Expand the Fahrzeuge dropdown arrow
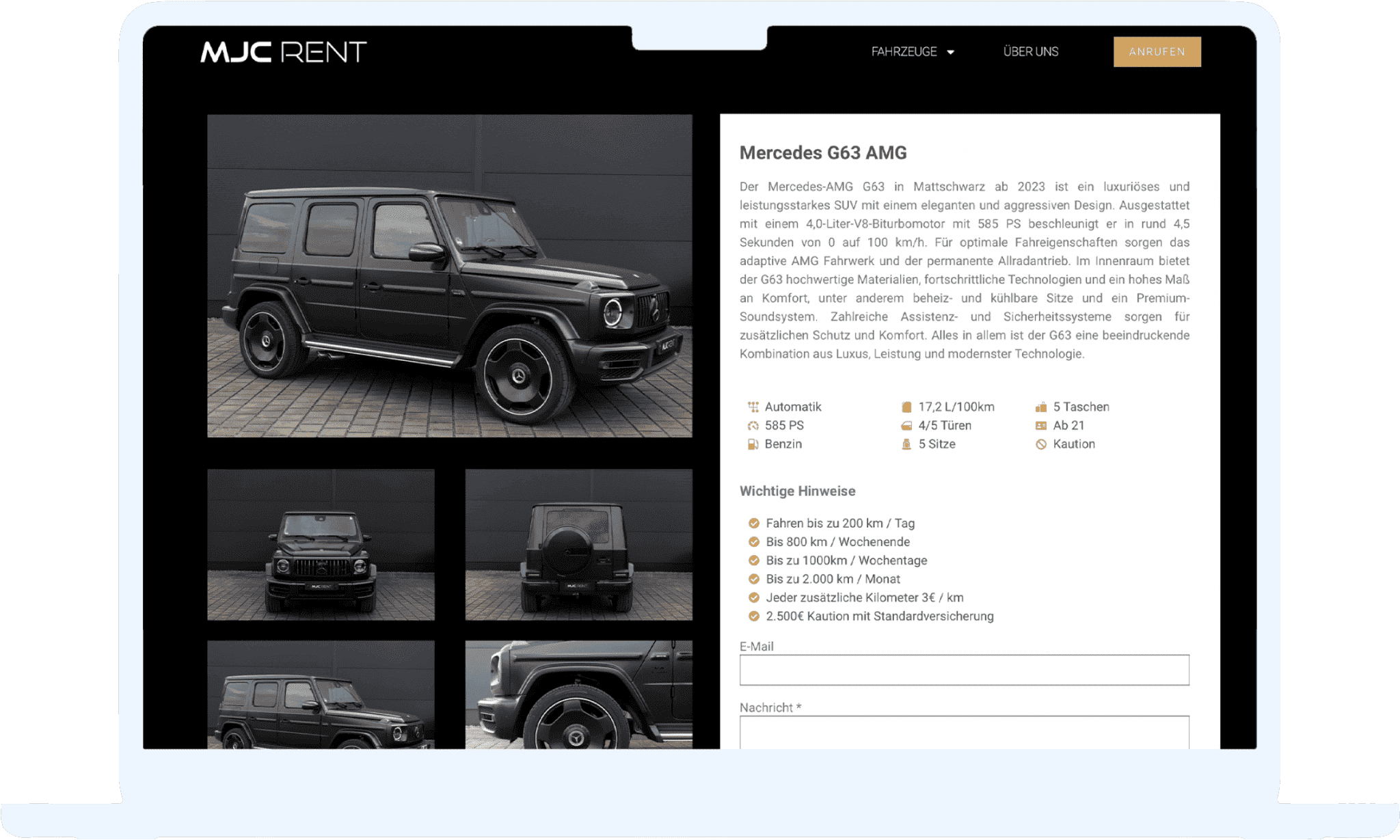This screenshot has width=1400, height=840. [x=950, y=52]
